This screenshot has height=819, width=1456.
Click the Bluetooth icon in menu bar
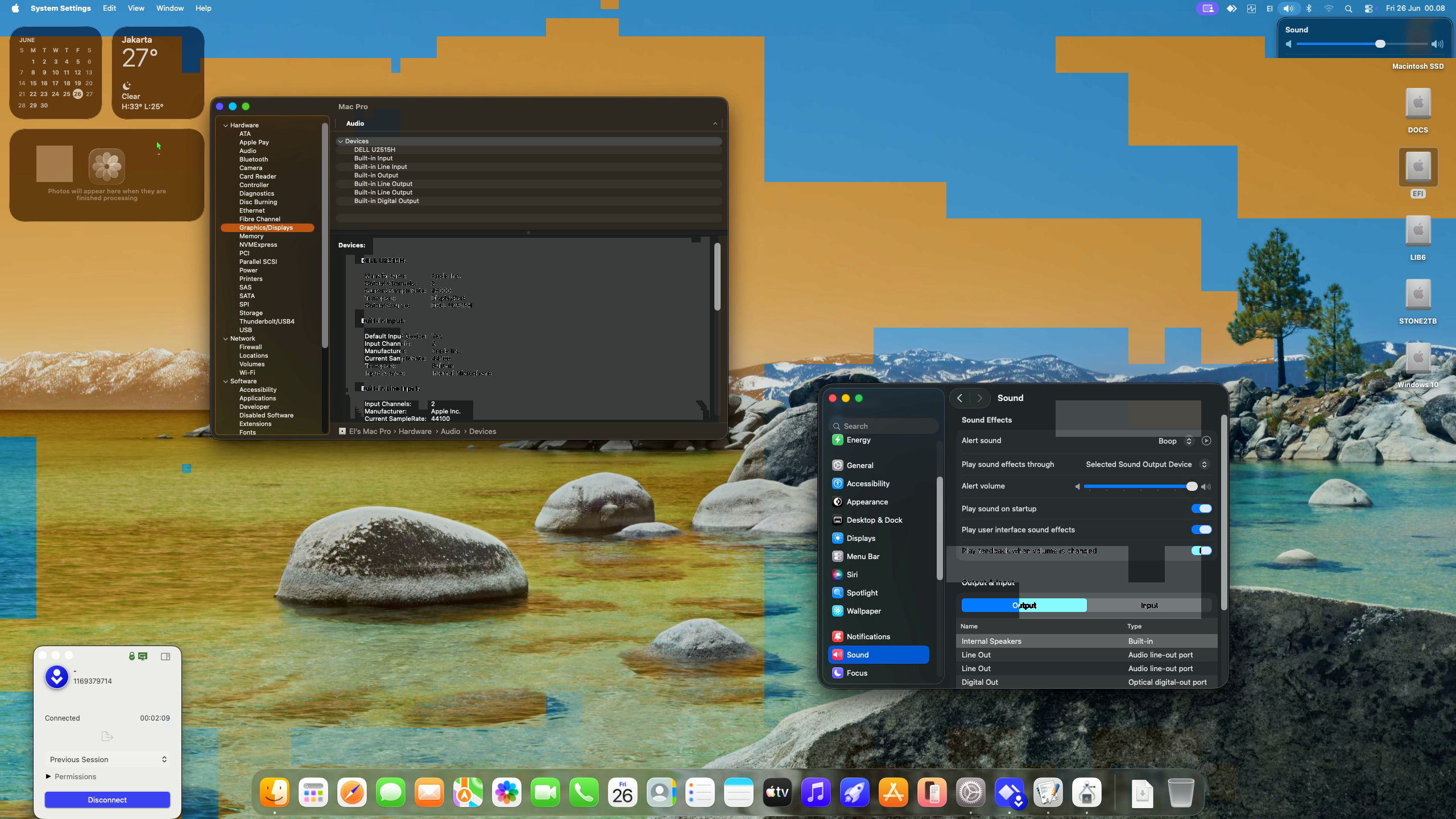click(x=1309, y=9)
